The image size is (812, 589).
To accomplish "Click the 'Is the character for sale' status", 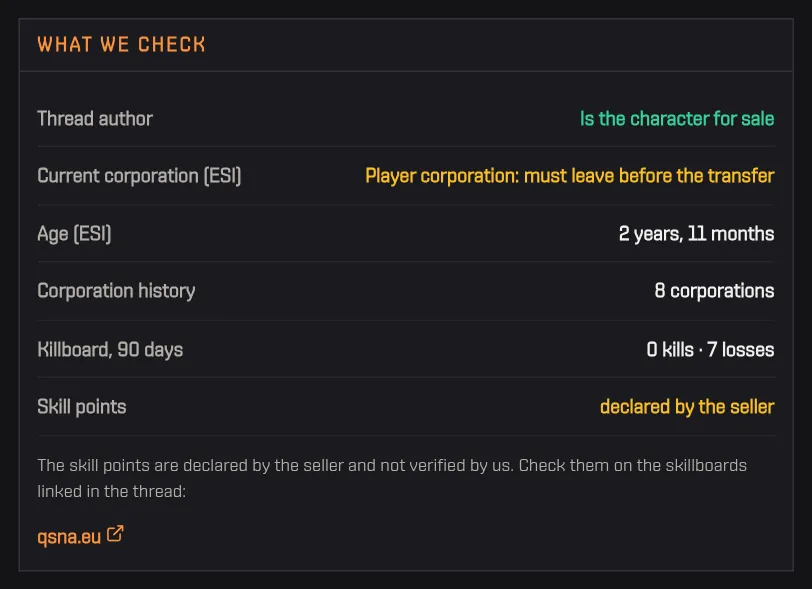I will point(677,119).
